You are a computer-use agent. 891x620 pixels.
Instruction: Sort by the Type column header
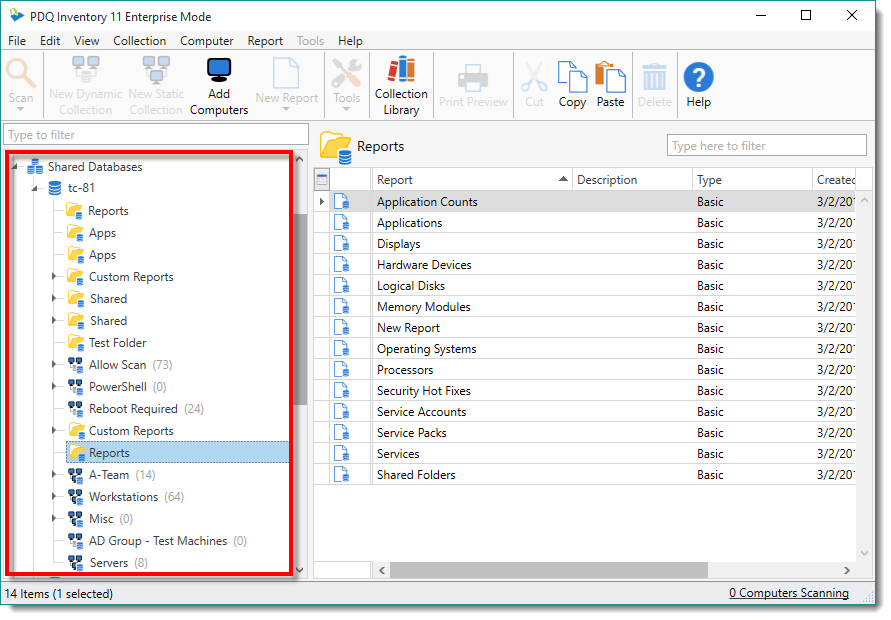click(x=752, y=180)
